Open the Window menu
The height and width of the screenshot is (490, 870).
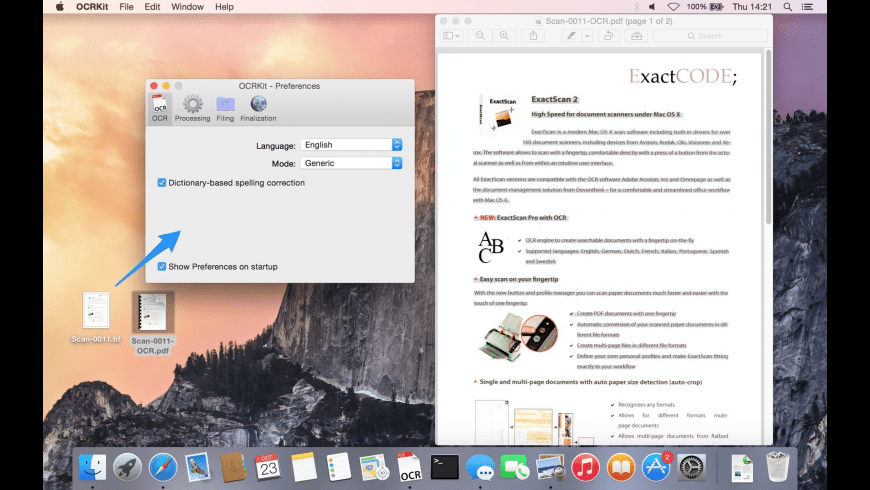[x=187, y=7]
